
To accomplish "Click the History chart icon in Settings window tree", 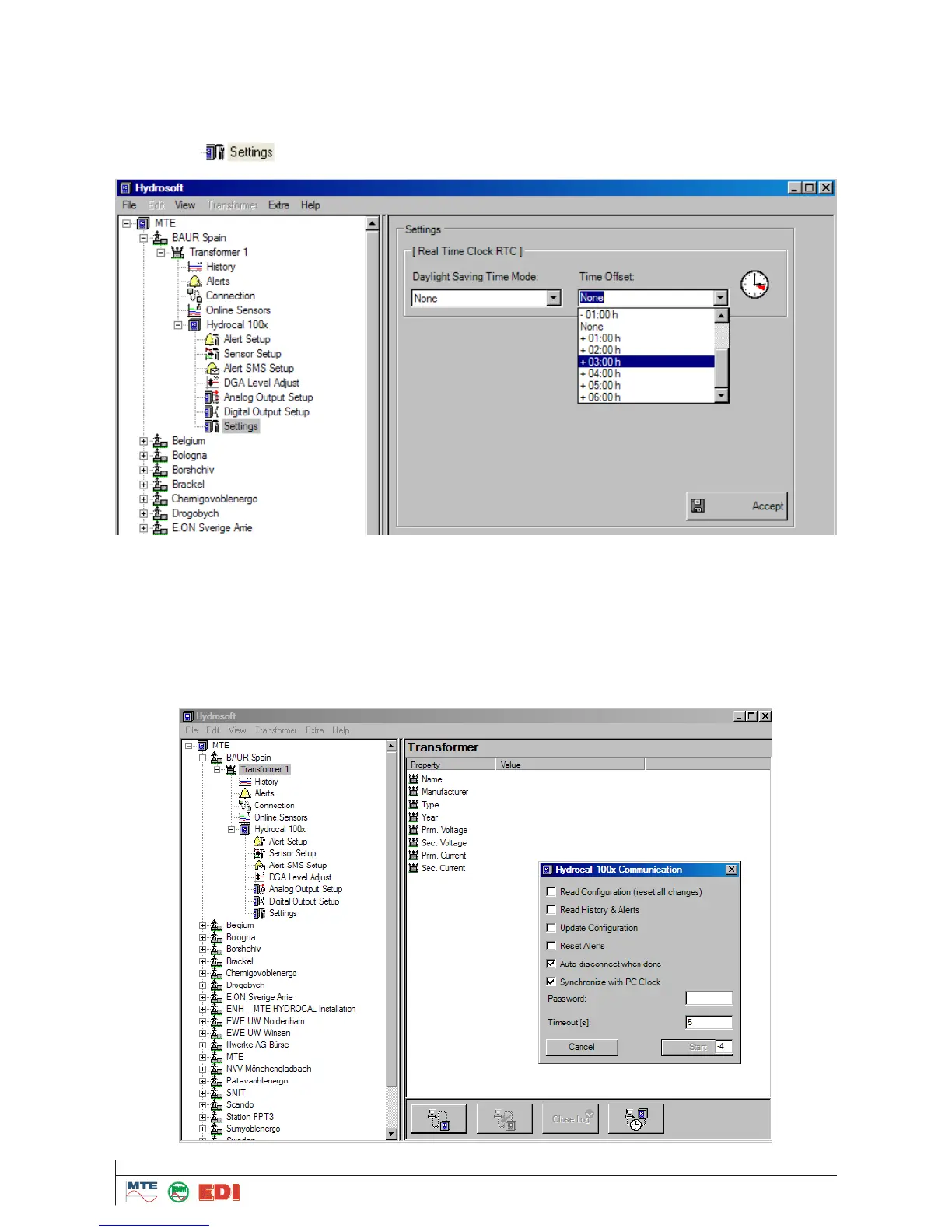I will [x=195, y=267].
